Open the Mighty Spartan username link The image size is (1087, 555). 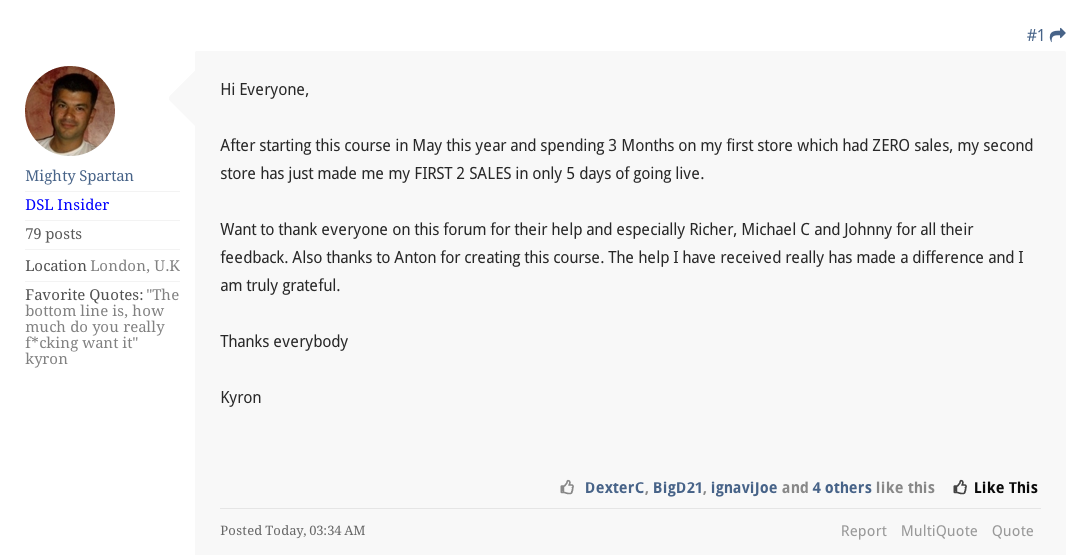pyautogui.click(x=79, y=176)
